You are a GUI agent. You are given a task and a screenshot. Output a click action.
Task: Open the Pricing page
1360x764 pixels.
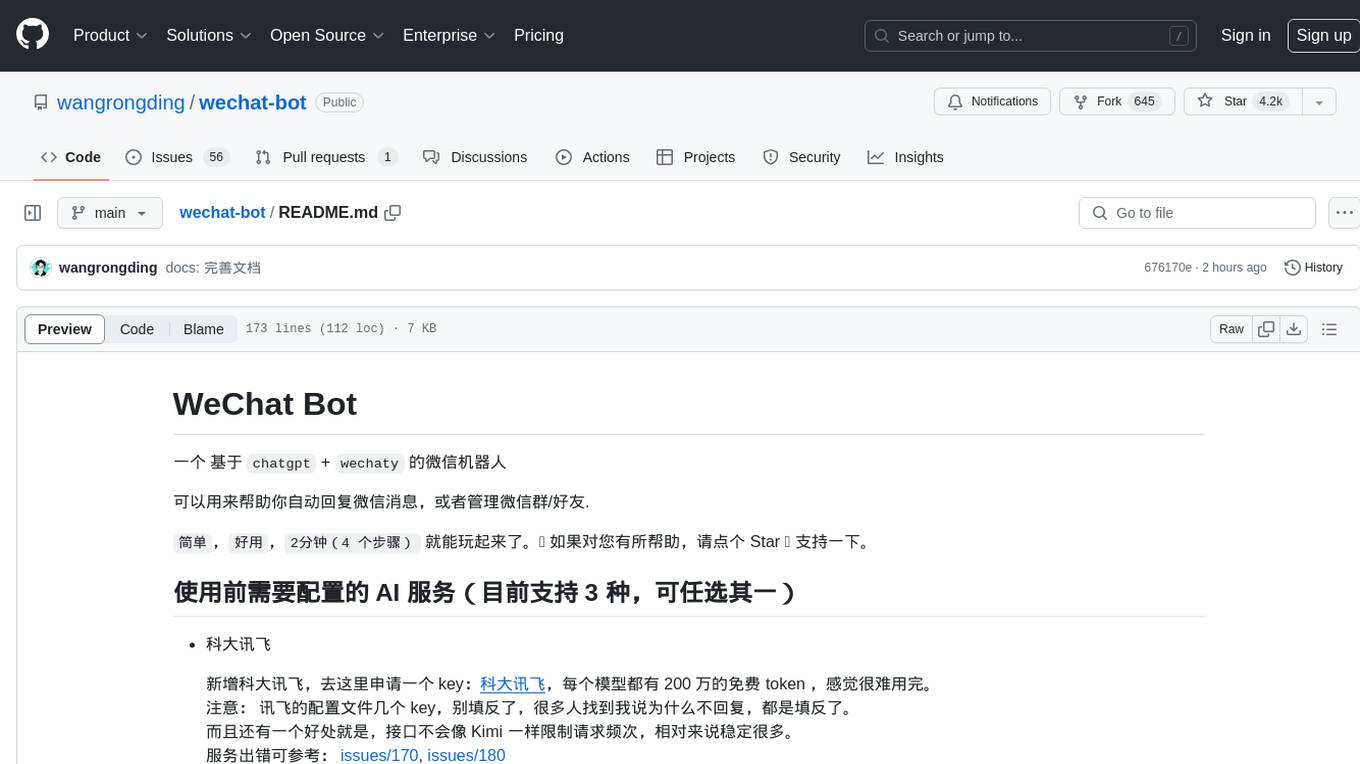tap(539, 35)
